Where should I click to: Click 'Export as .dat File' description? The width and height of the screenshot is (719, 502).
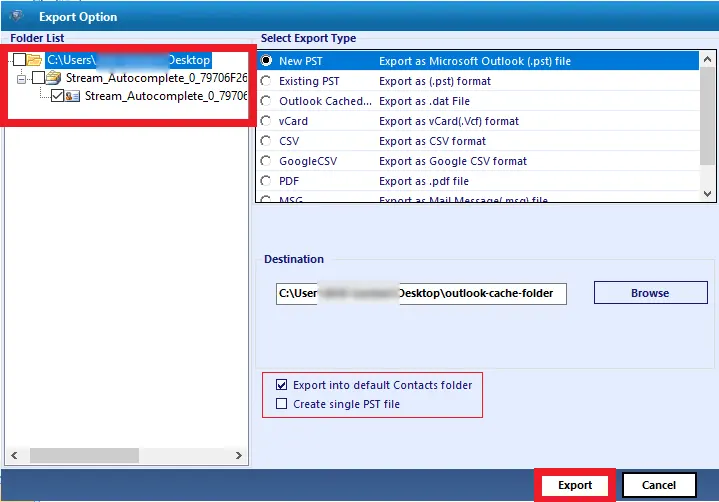(x=424, y=101)
